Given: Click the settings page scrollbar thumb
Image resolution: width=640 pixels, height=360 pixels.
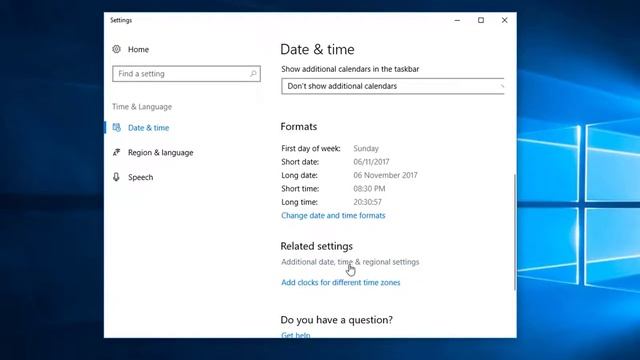Looking at the screenshot, I should click(515, 232).
